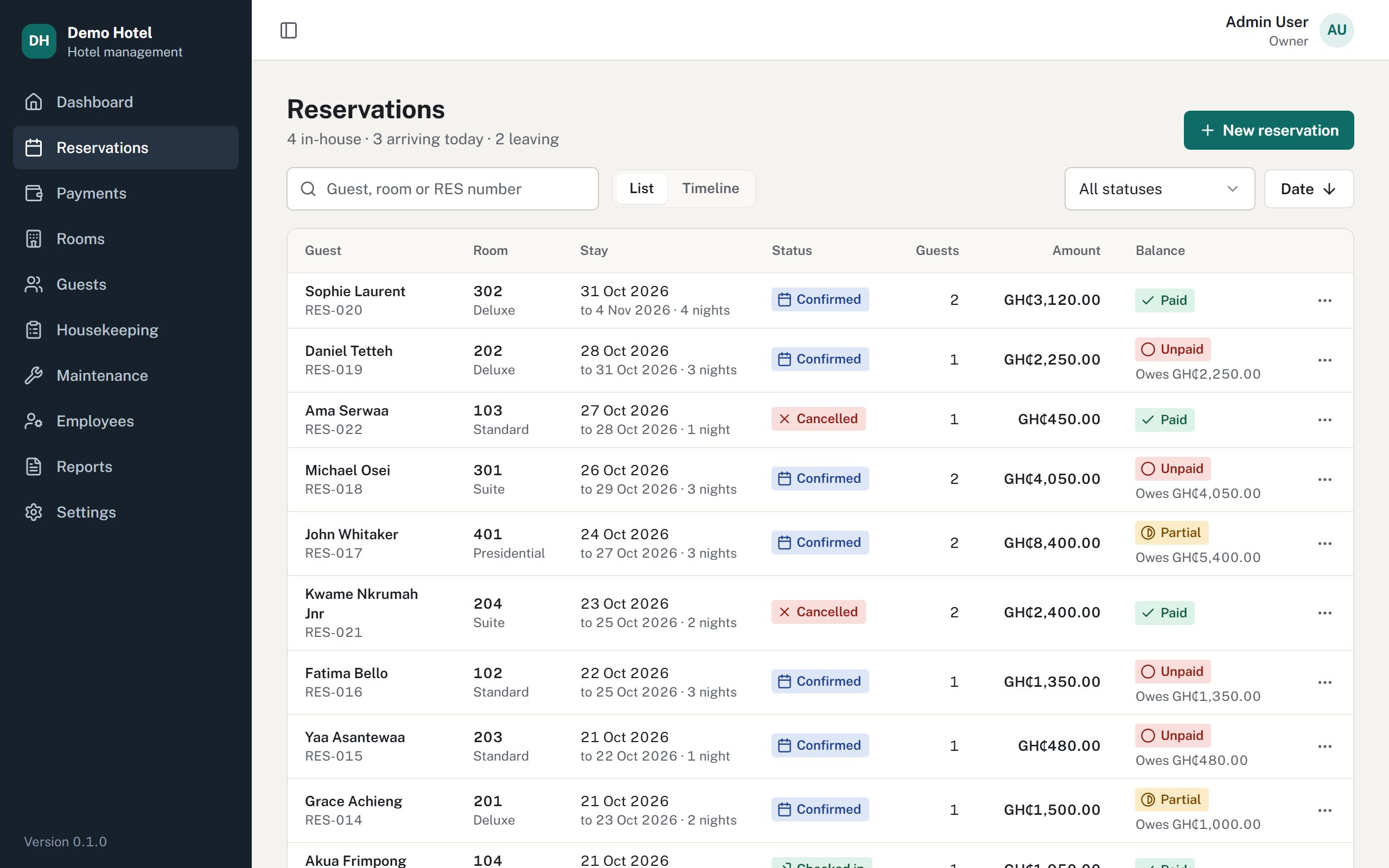Open the Rooms building icon
This screenshot has height=868, width=1389.
34,239
